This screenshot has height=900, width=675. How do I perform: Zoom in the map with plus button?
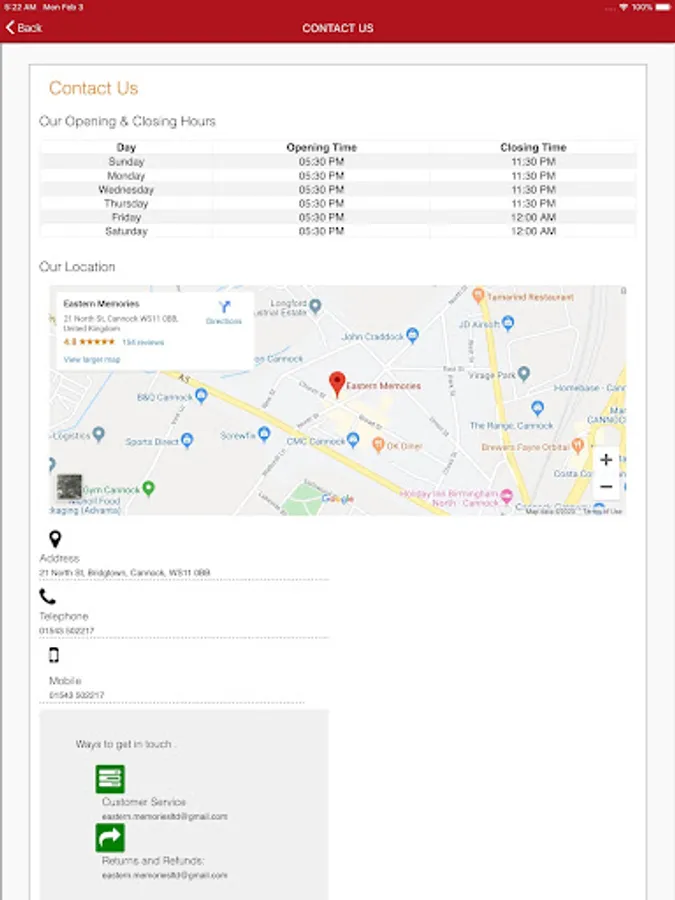point(606,460)
